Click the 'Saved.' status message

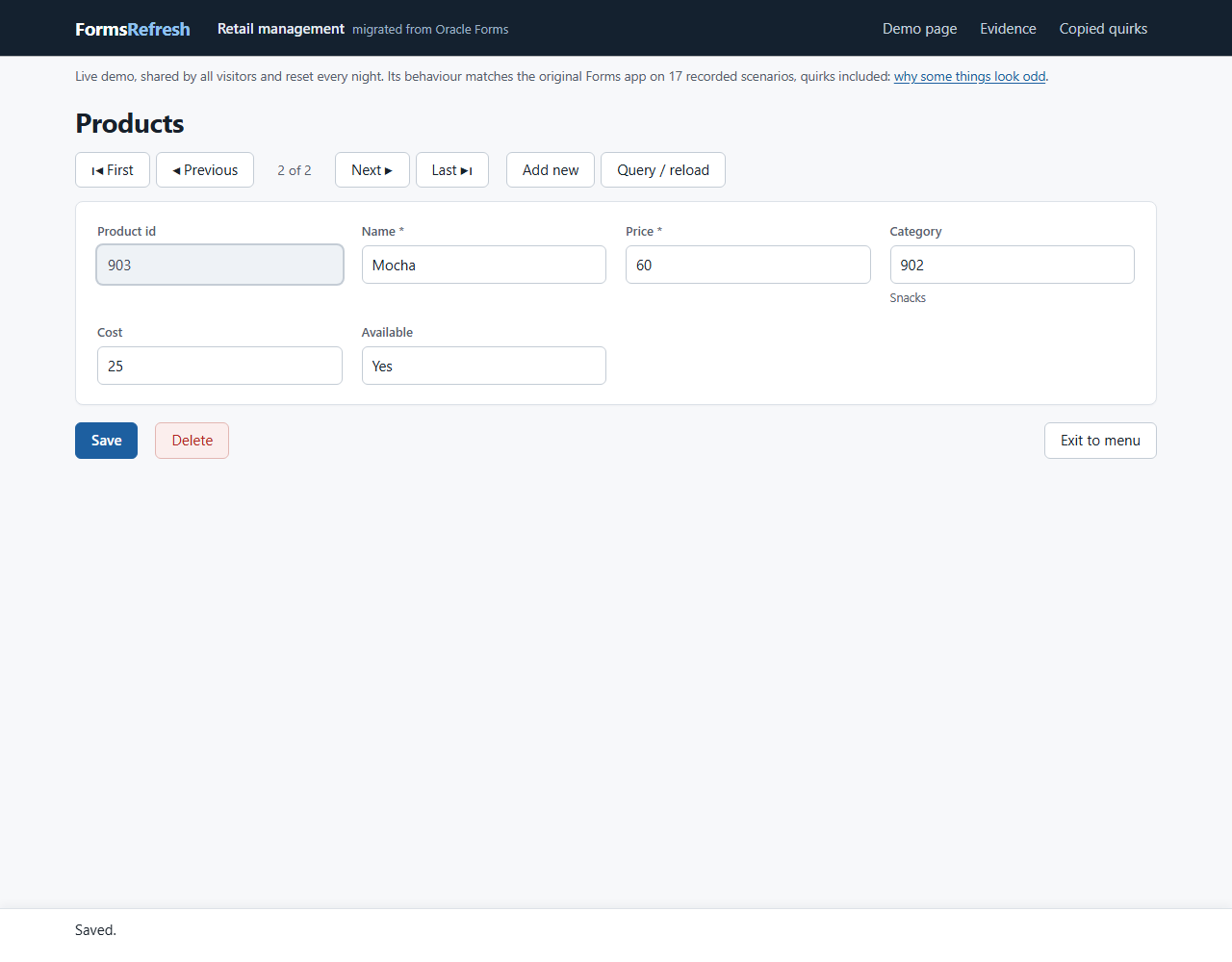(x=95, y=930)
